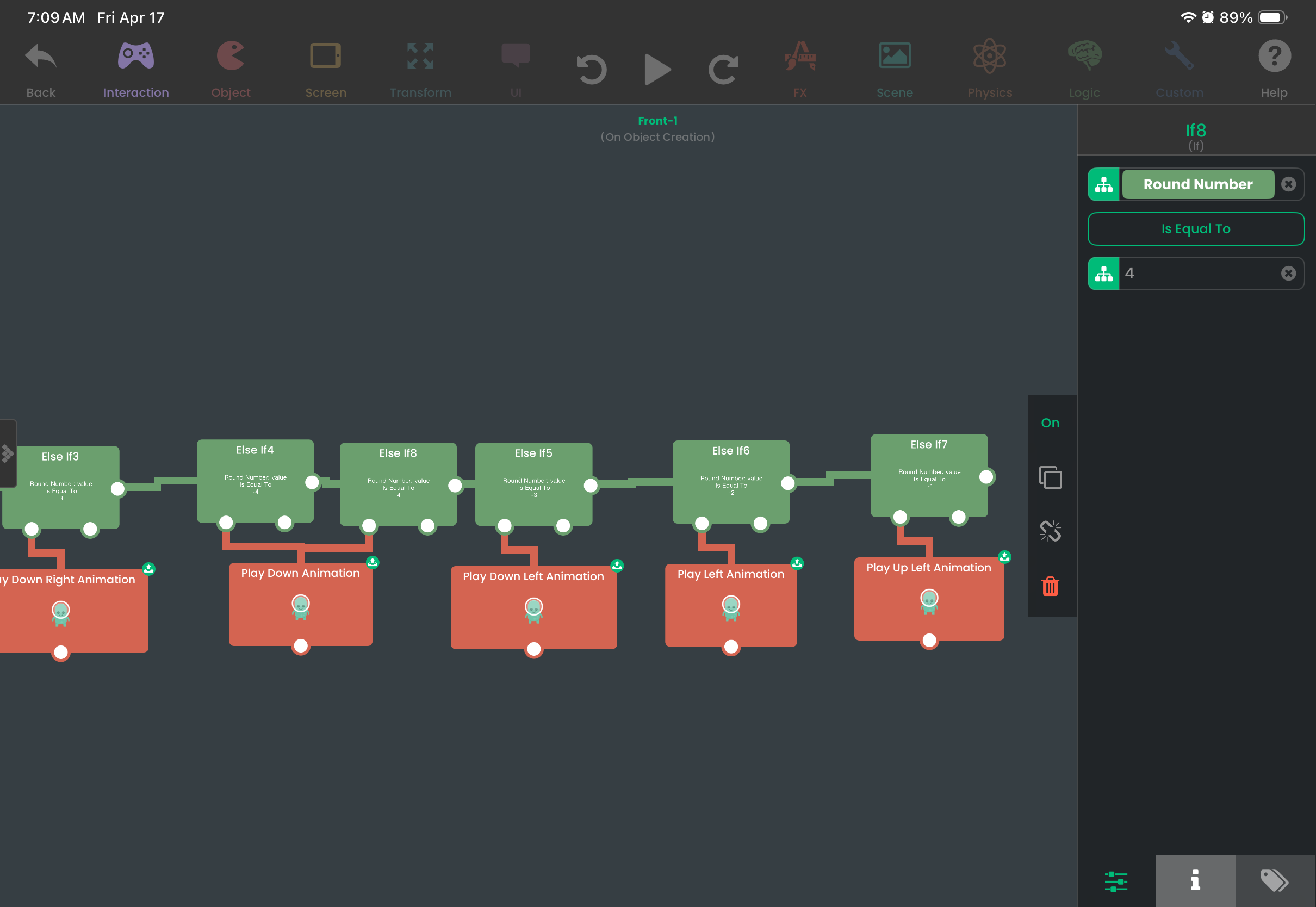This screenshot has width=1316, height=907.
Task: Switch to the tags tab
Action: click(1275, 880)
